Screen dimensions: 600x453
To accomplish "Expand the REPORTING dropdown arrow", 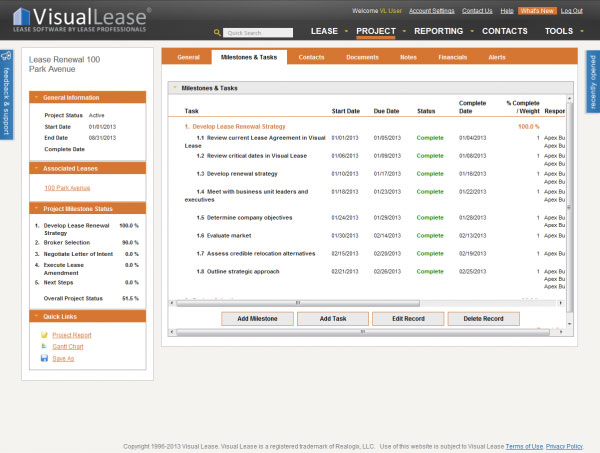I will 472,31.
